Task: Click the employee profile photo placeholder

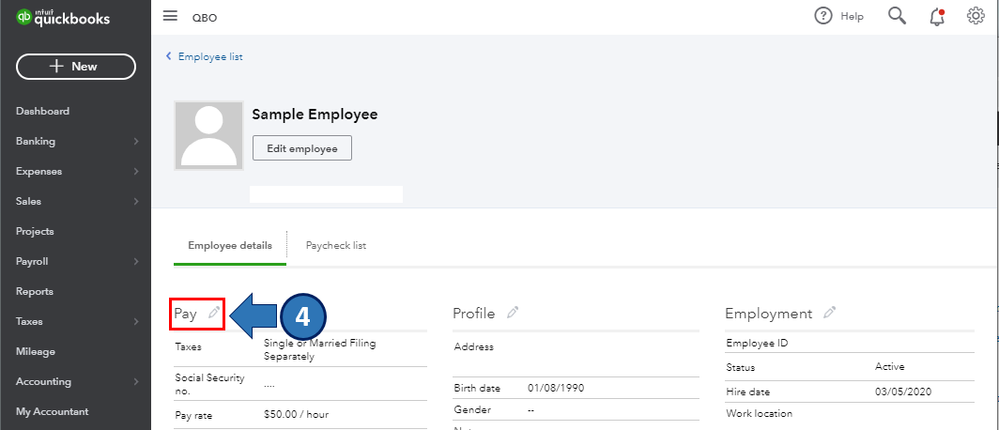Action: (209, 135)
